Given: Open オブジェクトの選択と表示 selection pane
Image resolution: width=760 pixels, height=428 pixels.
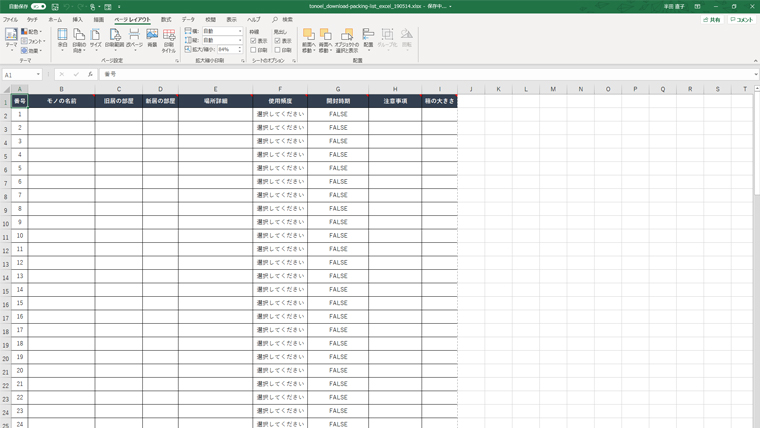Looking at the screenshot, I should point(347,40).
